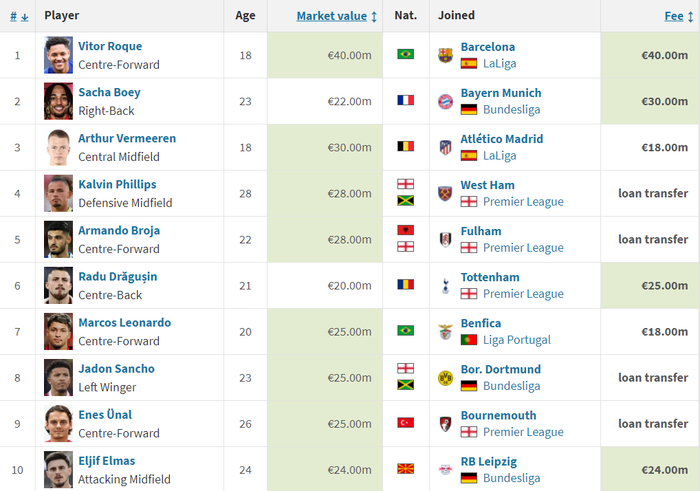The height and width of the screenshot is (491, 700).
Task: Open Radu Drăgușin's player page
Action: 117,276
